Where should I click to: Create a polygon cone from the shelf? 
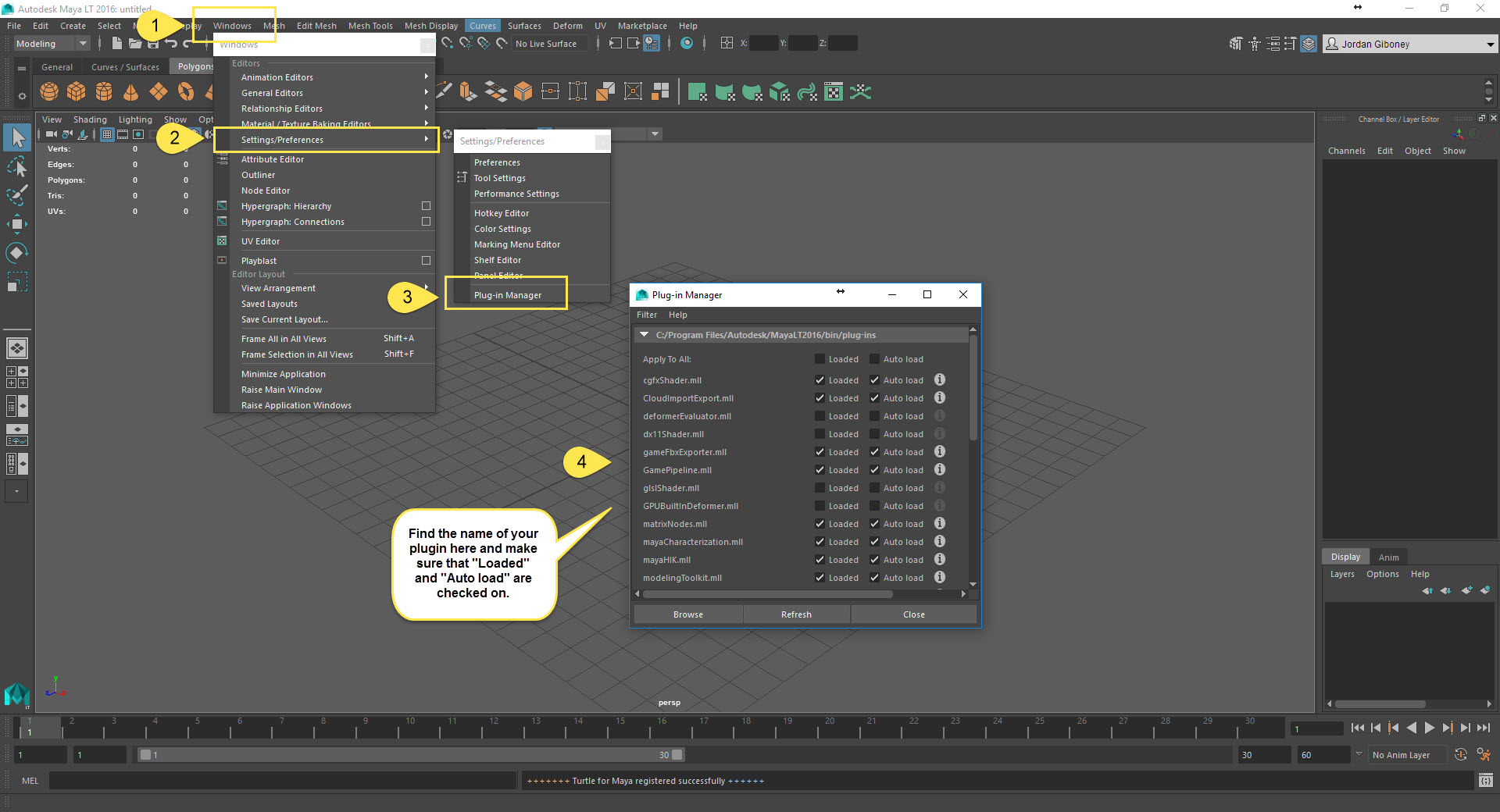pos(130,91)
